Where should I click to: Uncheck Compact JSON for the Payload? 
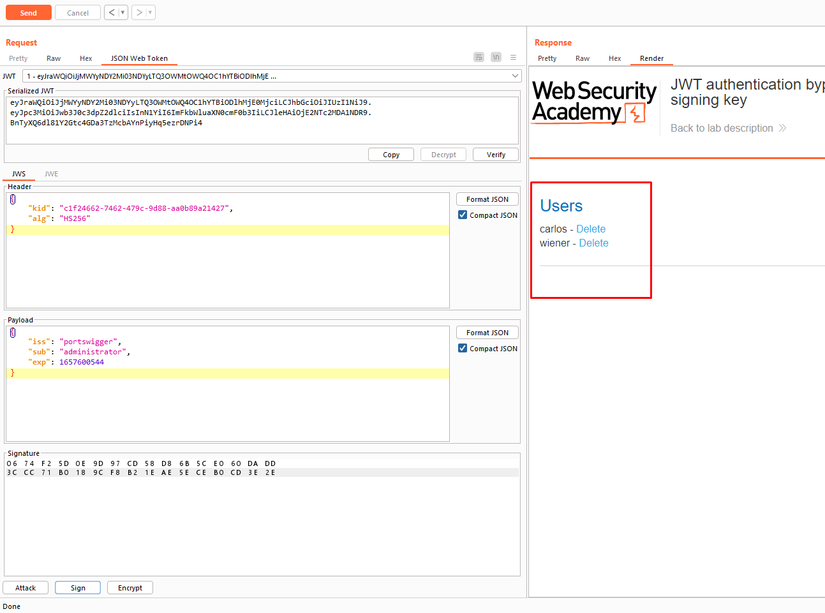point(462,348)
